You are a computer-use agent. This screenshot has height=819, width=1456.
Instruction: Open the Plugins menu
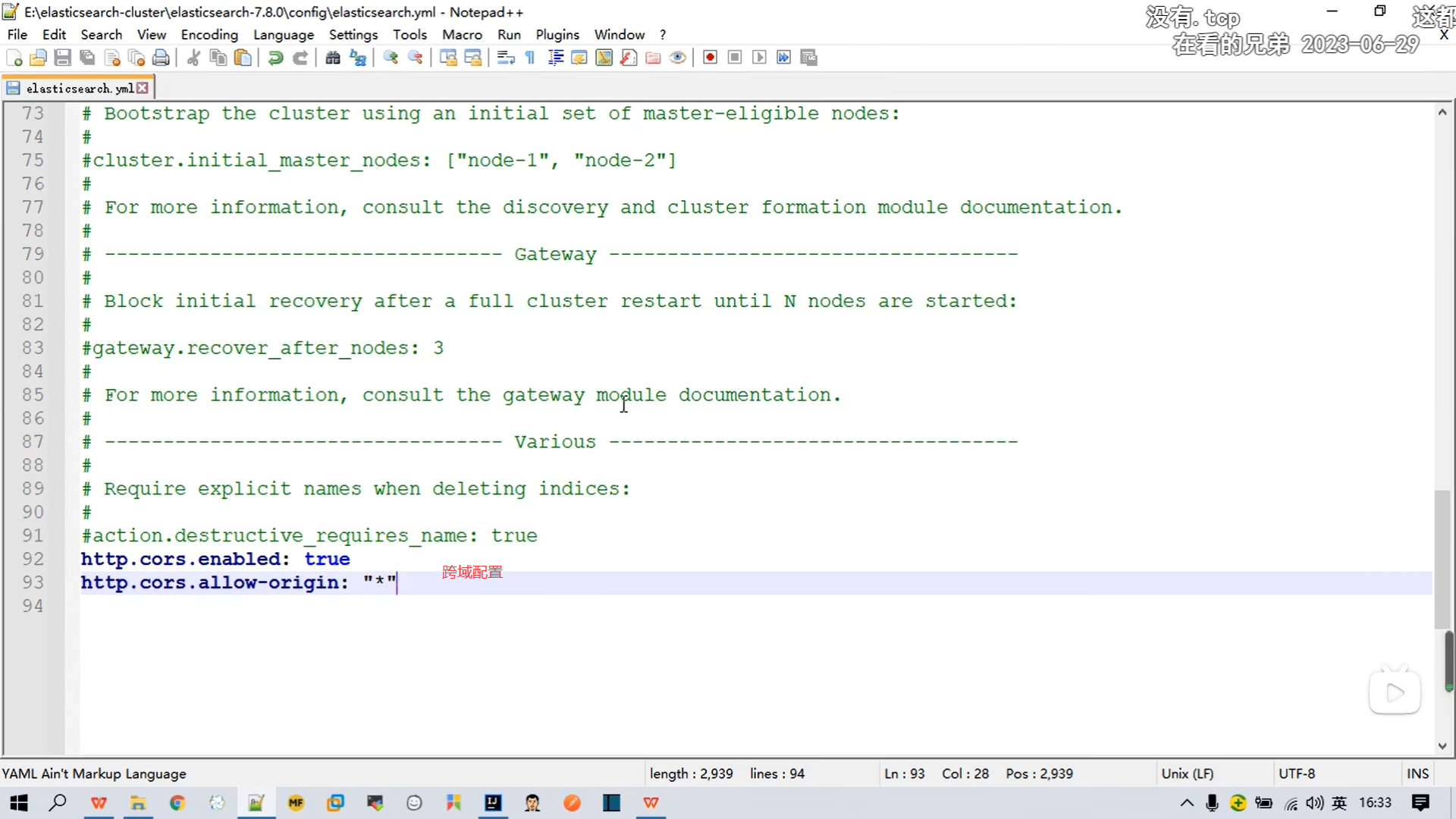coord(557,35)
